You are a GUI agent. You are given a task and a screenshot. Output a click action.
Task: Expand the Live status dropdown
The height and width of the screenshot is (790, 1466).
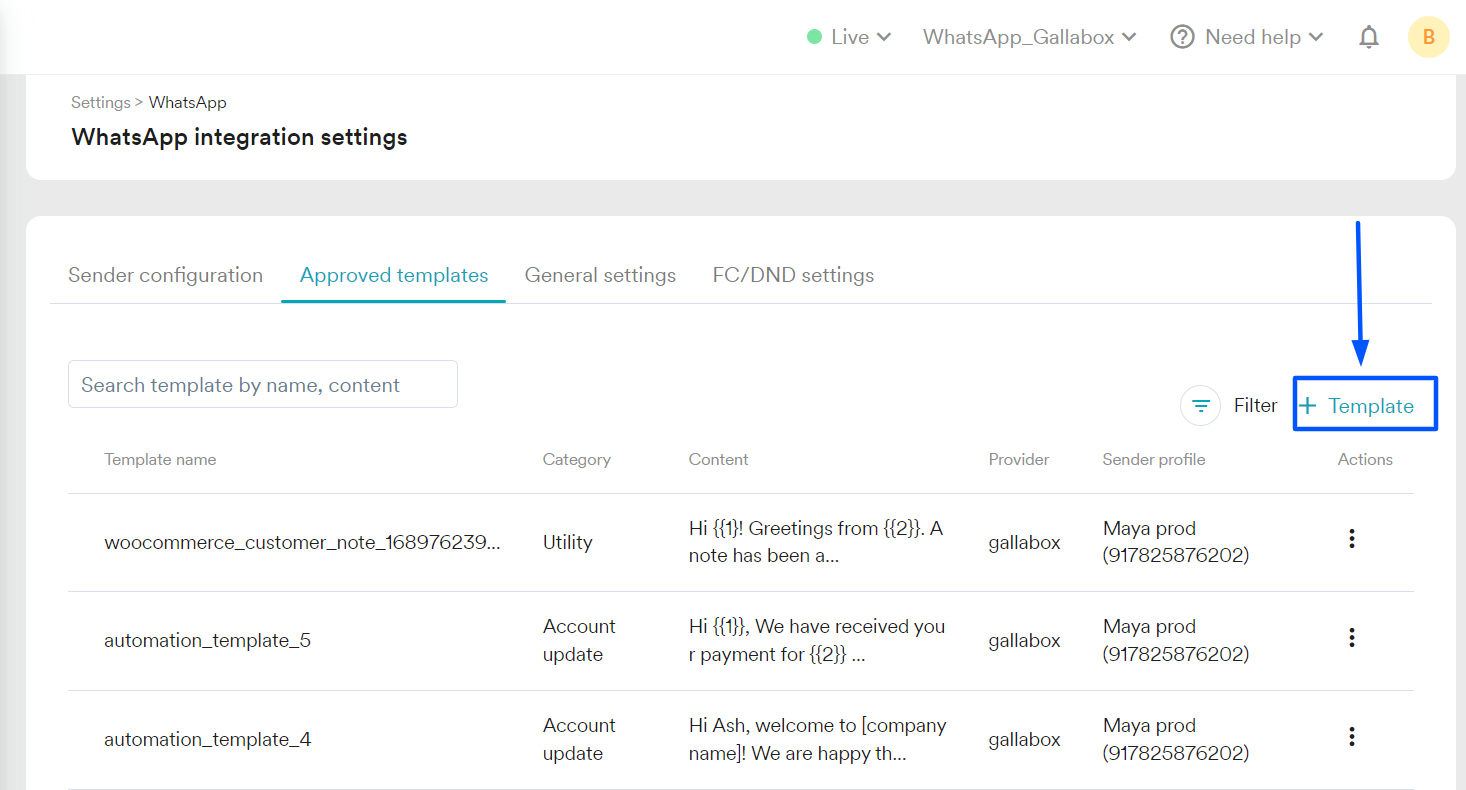[849, 38]
